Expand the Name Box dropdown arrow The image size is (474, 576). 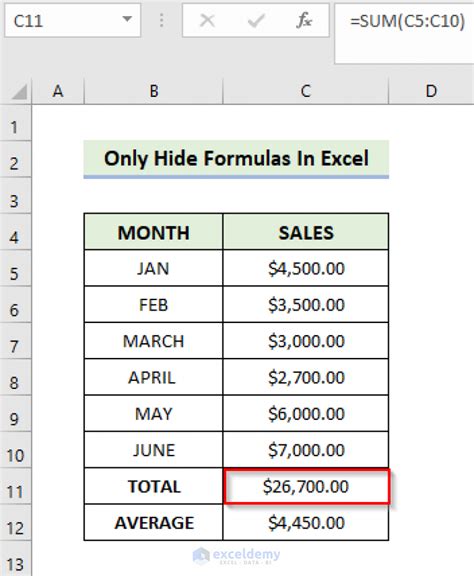click(127, 19)
